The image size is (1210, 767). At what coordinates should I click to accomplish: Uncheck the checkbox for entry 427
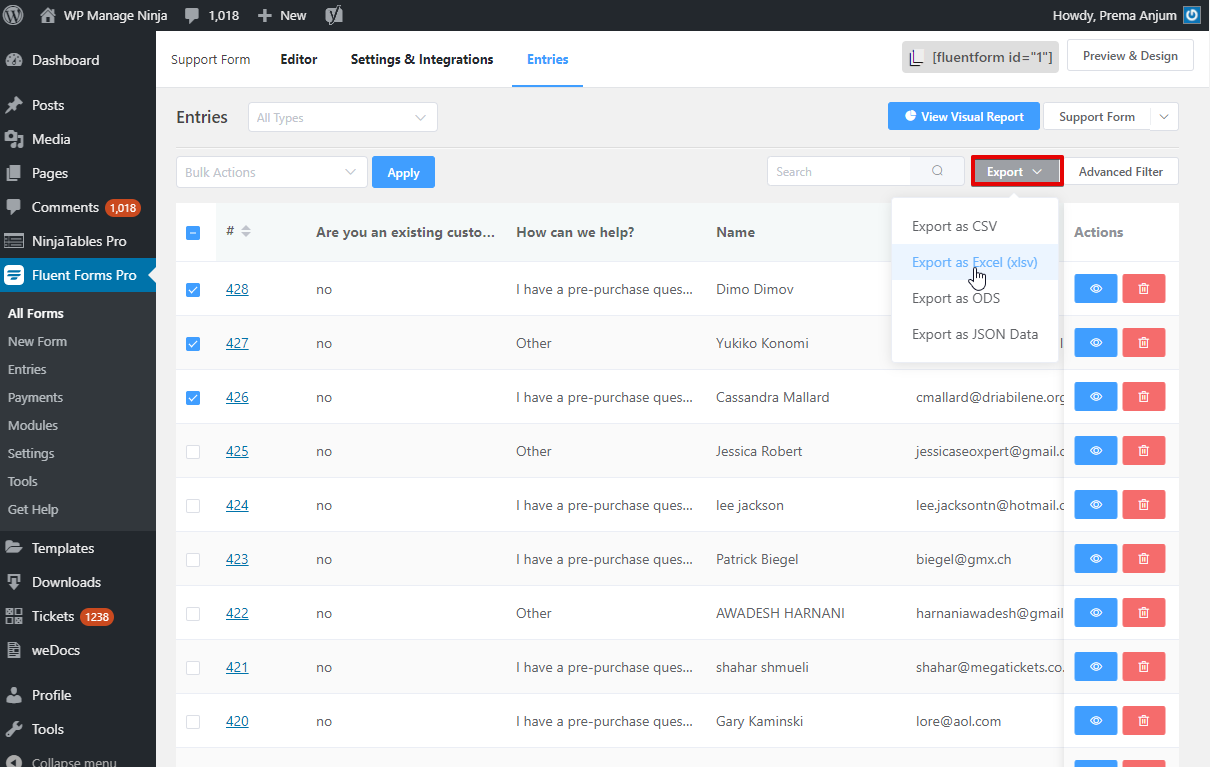[193, 344]
